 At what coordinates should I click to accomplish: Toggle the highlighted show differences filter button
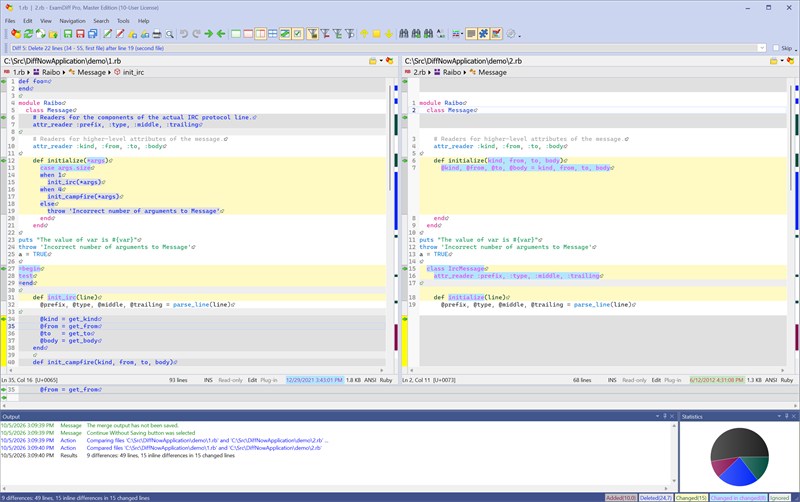(x=313, y=34)
